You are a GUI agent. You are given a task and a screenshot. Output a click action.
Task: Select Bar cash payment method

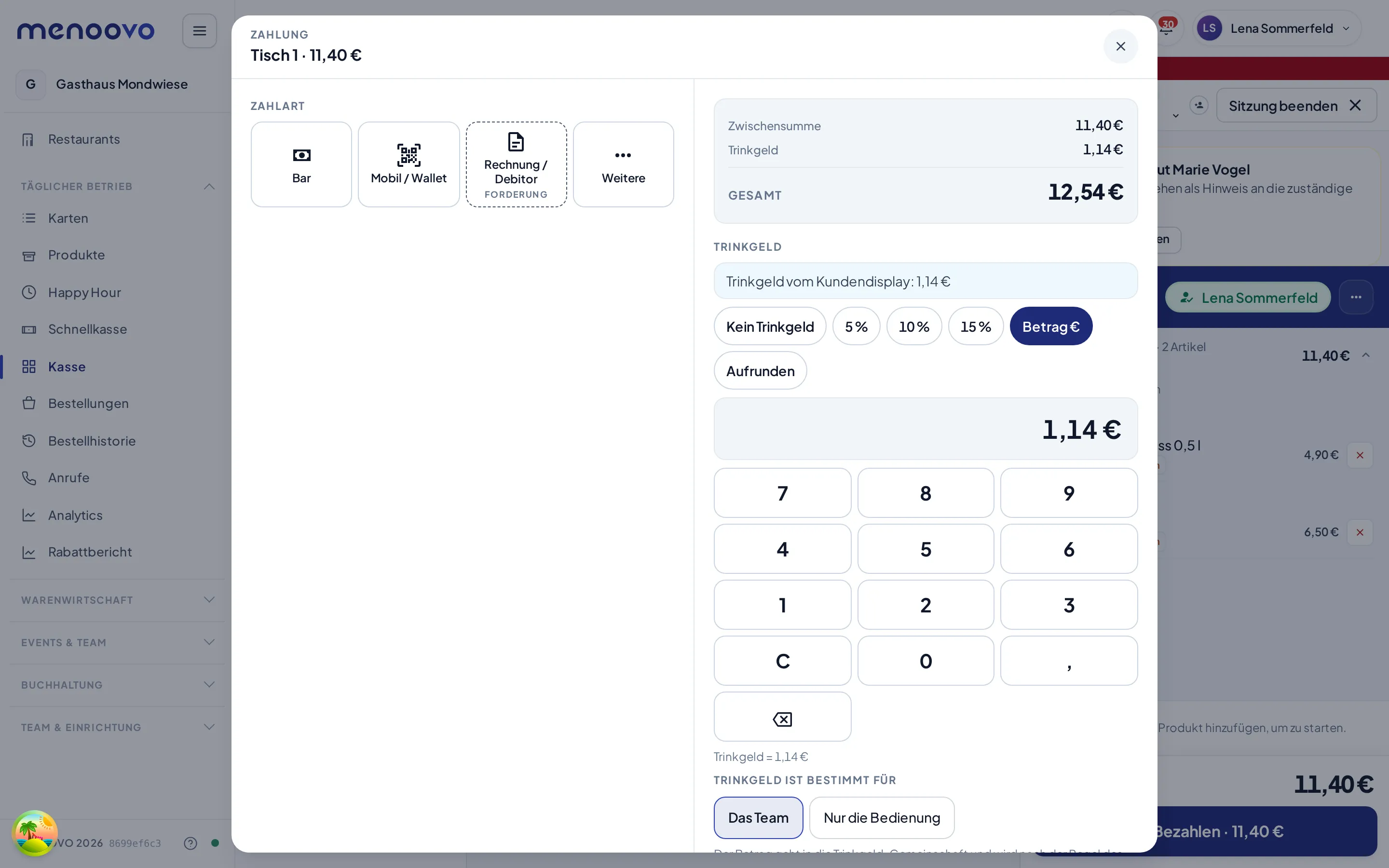pyautogui.click(x=301, y=164)
